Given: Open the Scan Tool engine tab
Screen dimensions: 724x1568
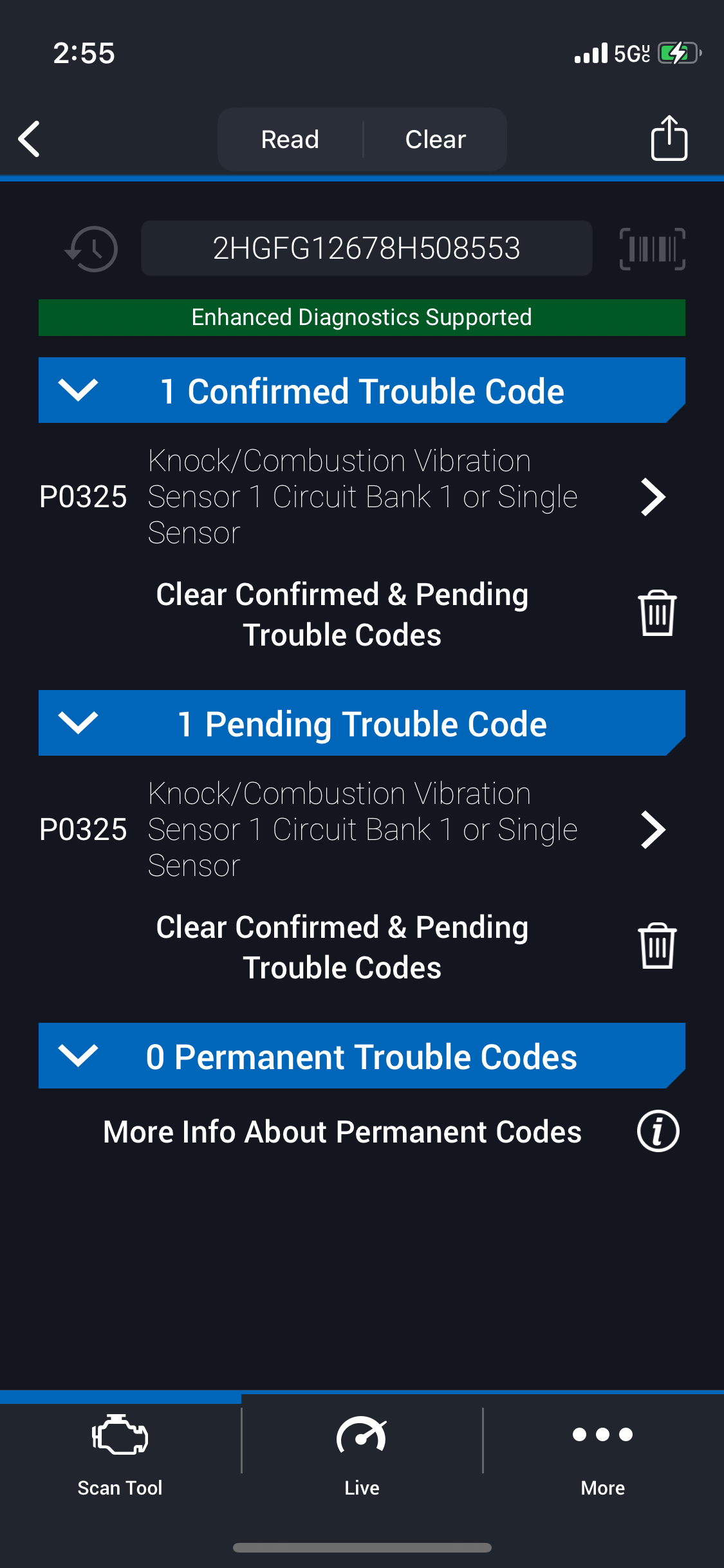Looking at the screenshot, I should [120, 1453].
